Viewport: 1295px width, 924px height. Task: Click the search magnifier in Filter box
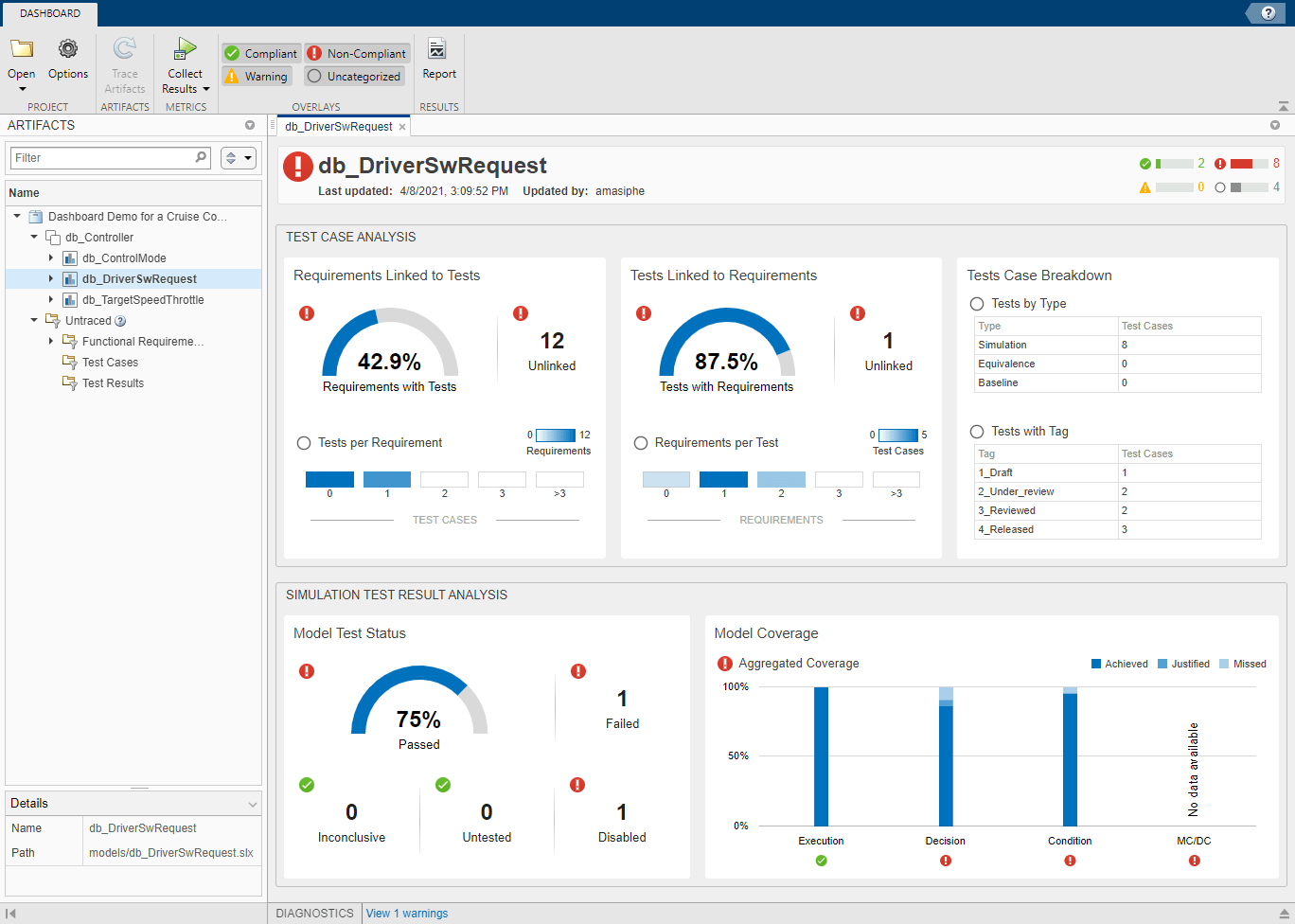pos(201,157)
